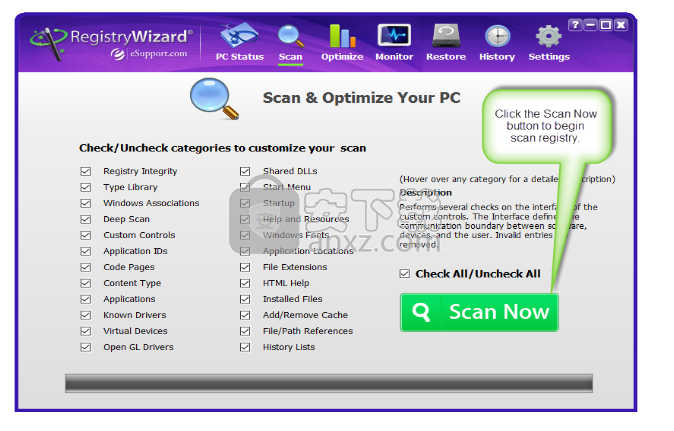Screen dimensions: 674x431
Task: Click the large magnifying glass image
Action: [214, 99]
